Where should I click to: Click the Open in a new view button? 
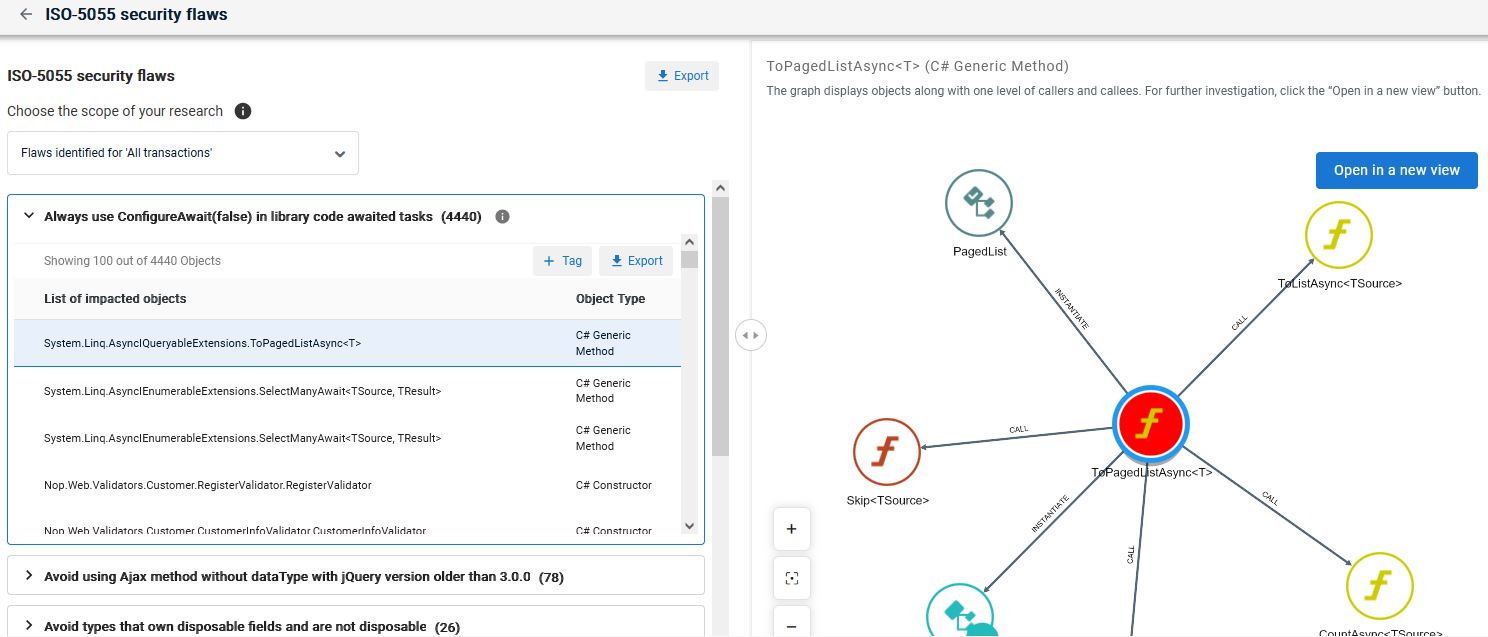click(x=1396, y=170)
